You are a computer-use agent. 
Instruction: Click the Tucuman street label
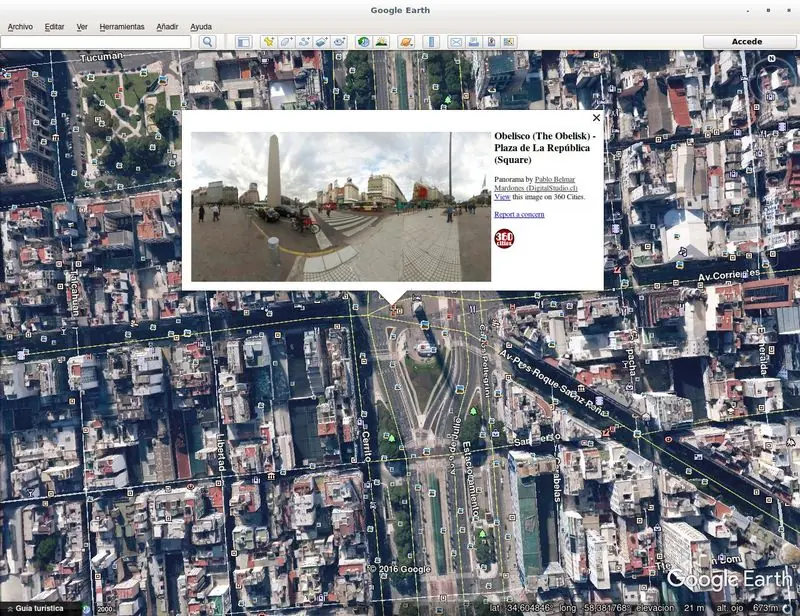102,57
